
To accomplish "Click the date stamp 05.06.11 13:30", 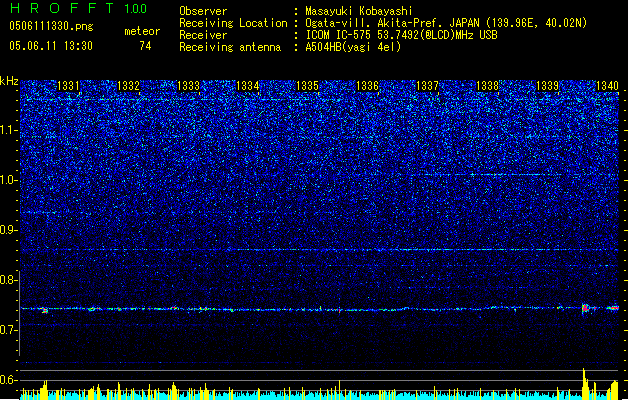I will [51, 46].
